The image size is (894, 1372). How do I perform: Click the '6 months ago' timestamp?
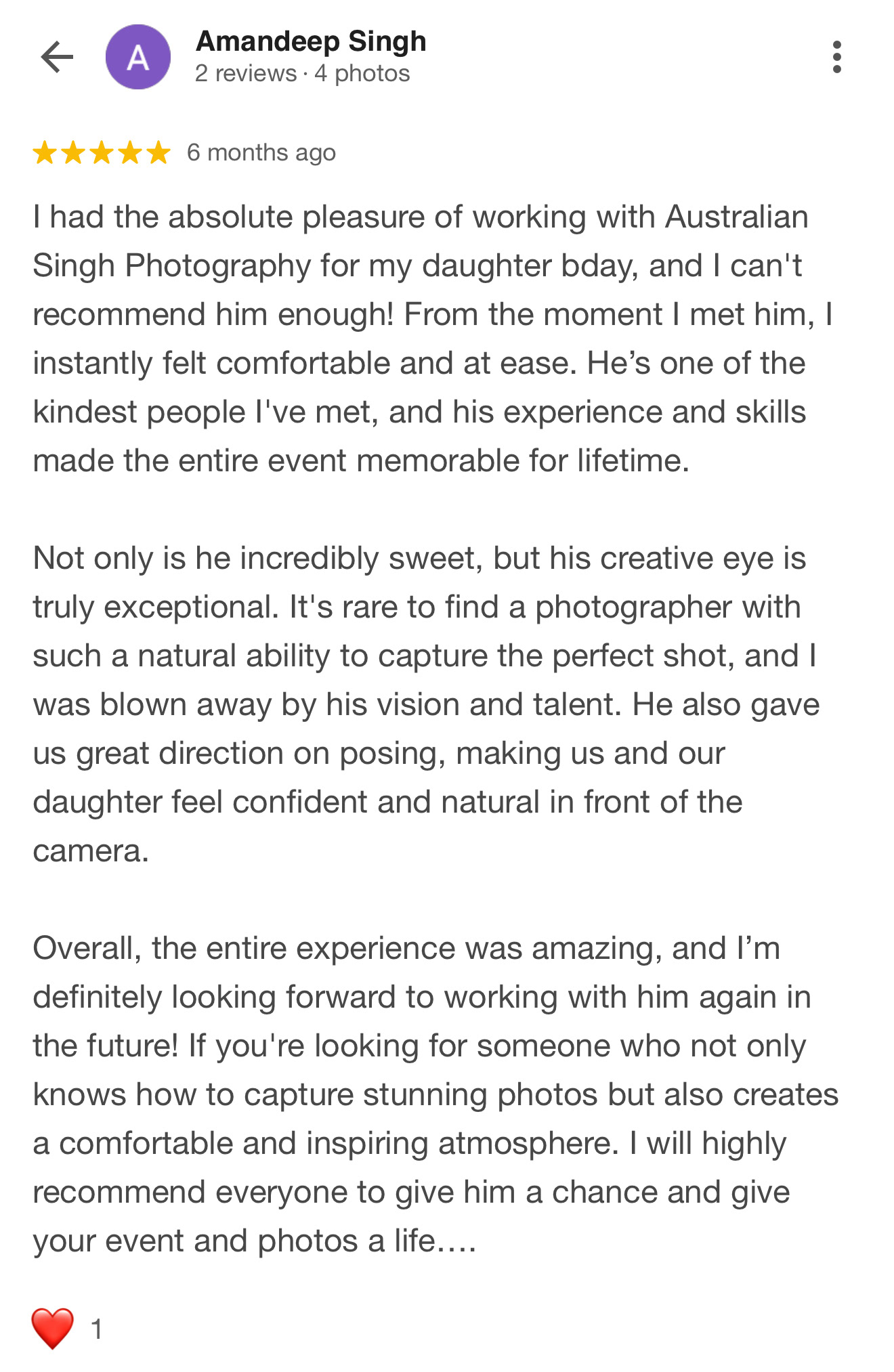tap(261, 153)
